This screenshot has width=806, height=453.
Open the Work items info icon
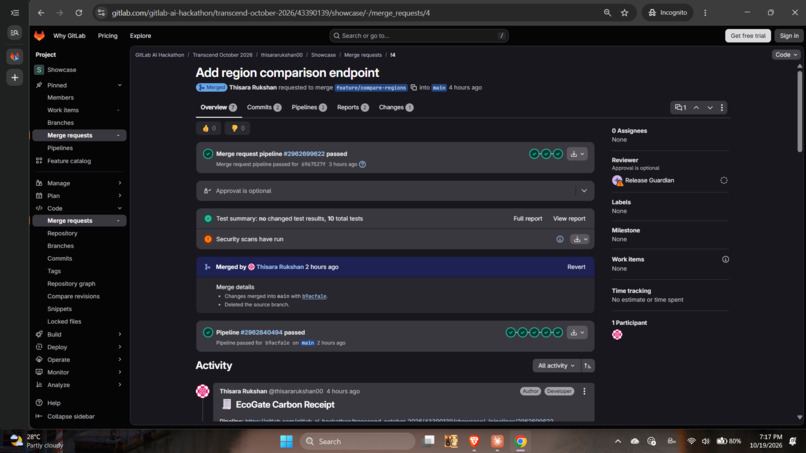point(725,260)
